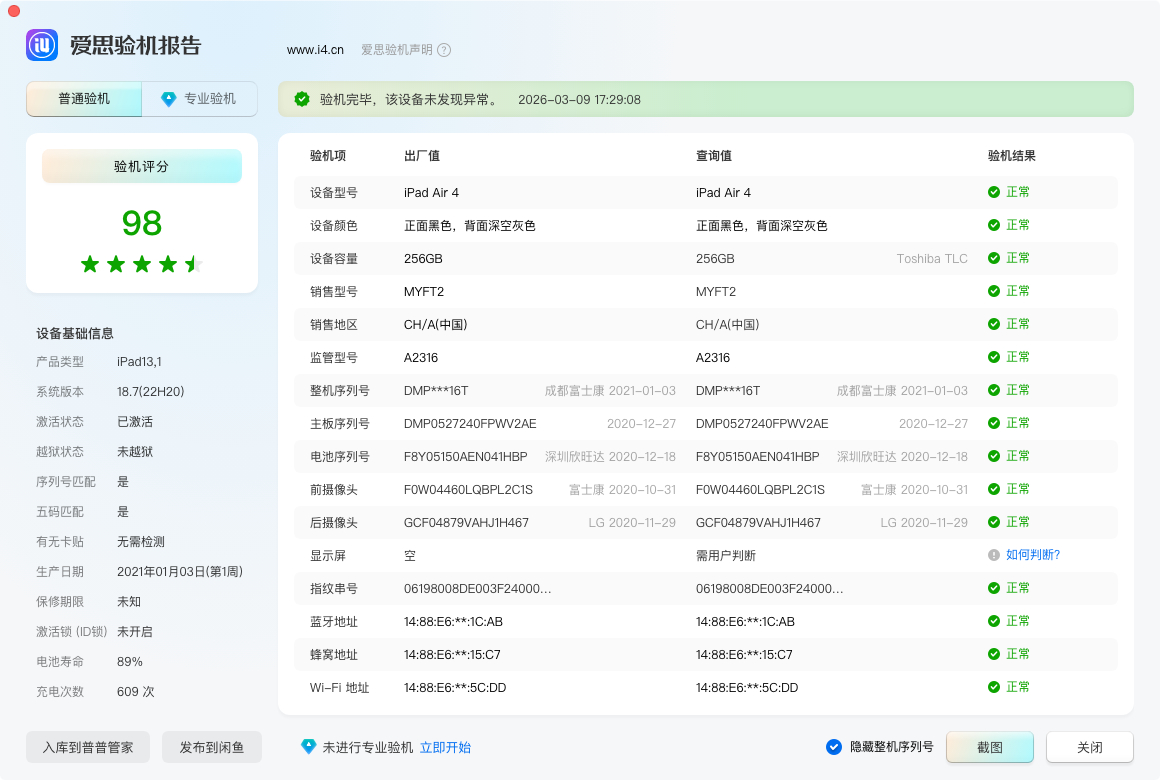This screenshot has height=780, width=1160.
Task: Open the 专业验机 tab
Action: pos(200,99)
